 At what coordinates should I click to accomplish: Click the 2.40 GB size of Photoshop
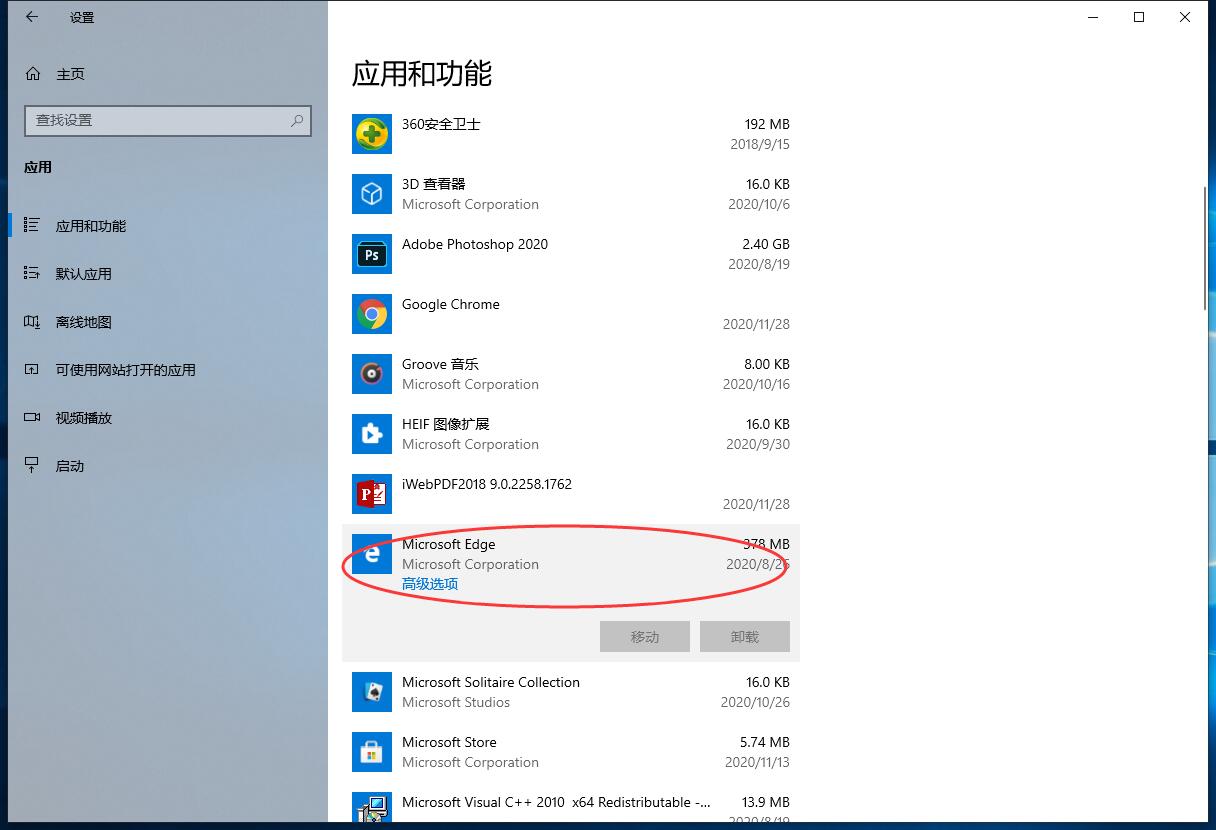tap(766, 244)
